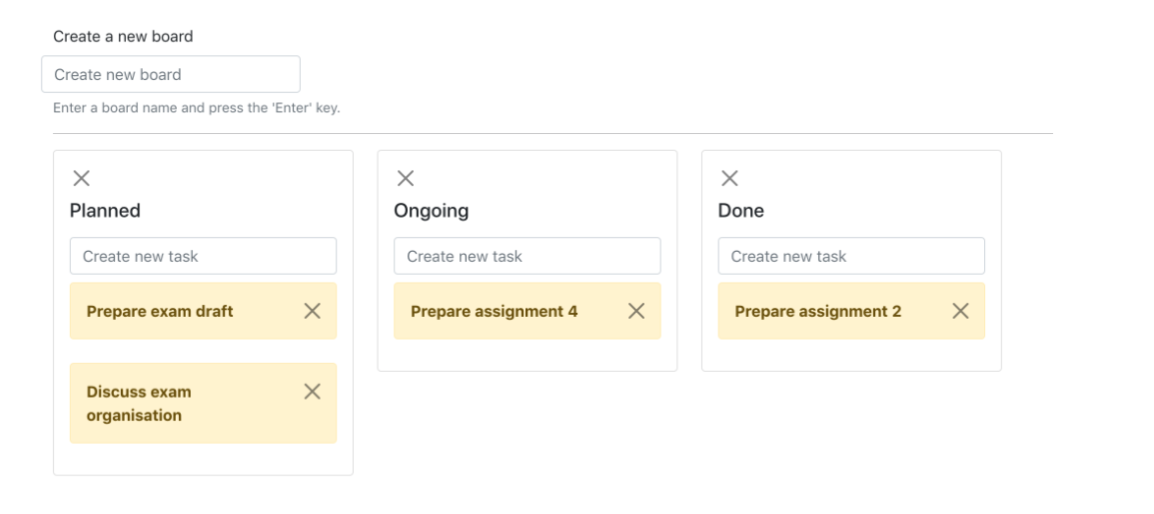
Task: Delete the 'Prepare exam draft' task
Action: click(312, 311)
